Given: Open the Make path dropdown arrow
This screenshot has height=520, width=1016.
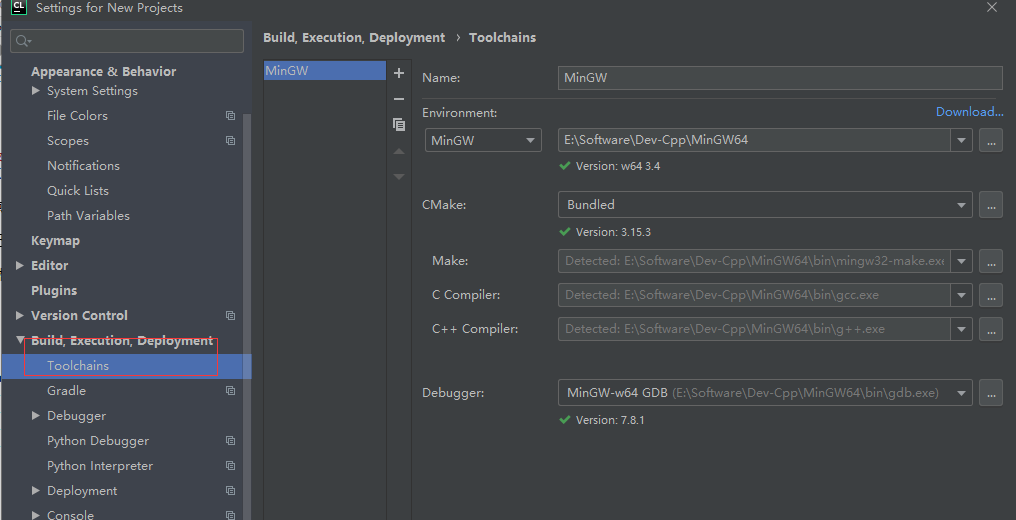Looking at the screenshot, I should (962, 261).
